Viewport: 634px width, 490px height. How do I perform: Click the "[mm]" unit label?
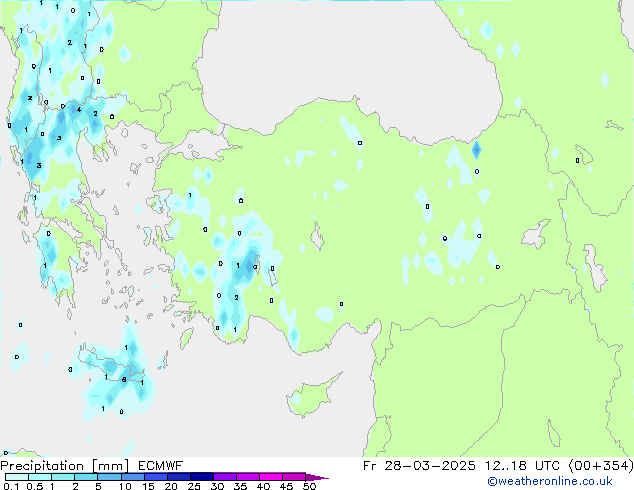click(x=110, y=466)
